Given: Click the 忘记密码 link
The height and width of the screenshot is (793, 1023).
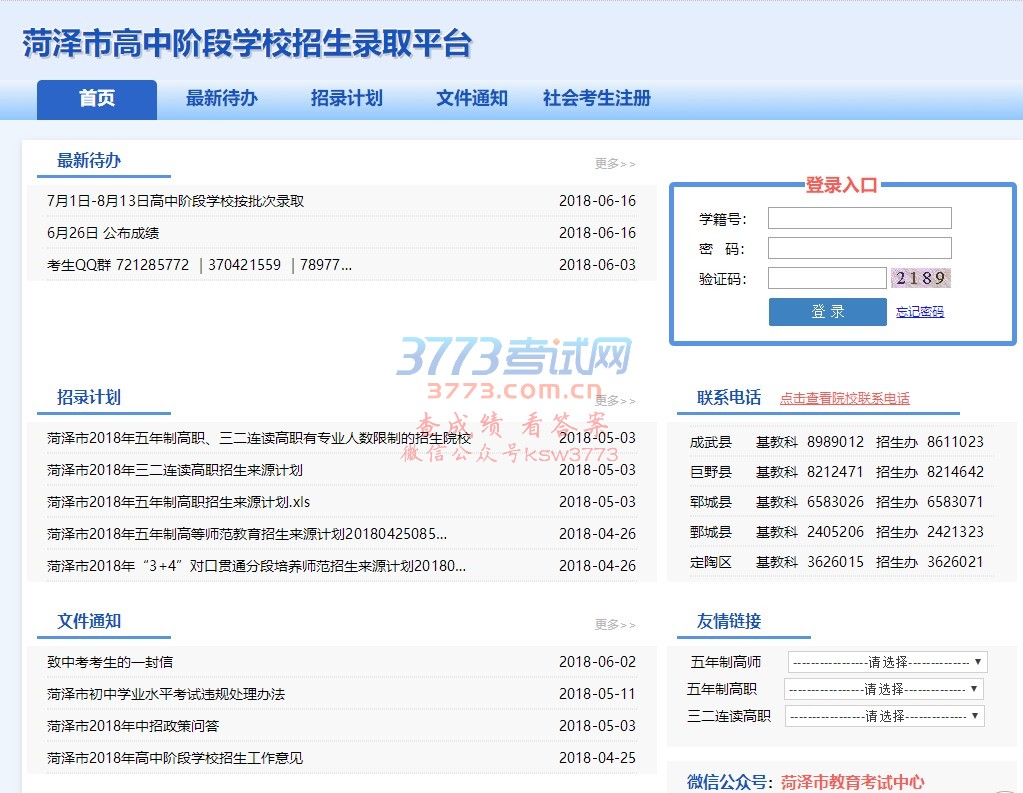Looking at the screenshot, I should point(919,312).
